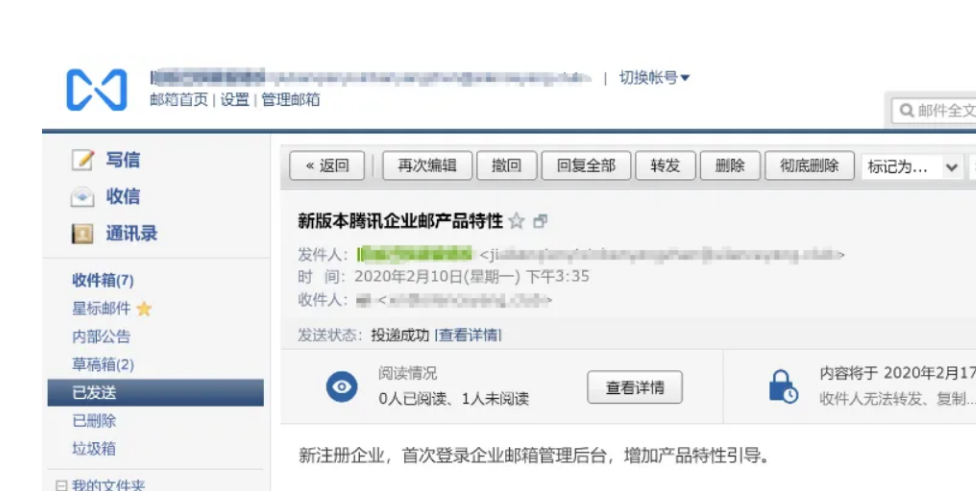Click the 阅读情况 label
The image size is (976, 491).
408,373
